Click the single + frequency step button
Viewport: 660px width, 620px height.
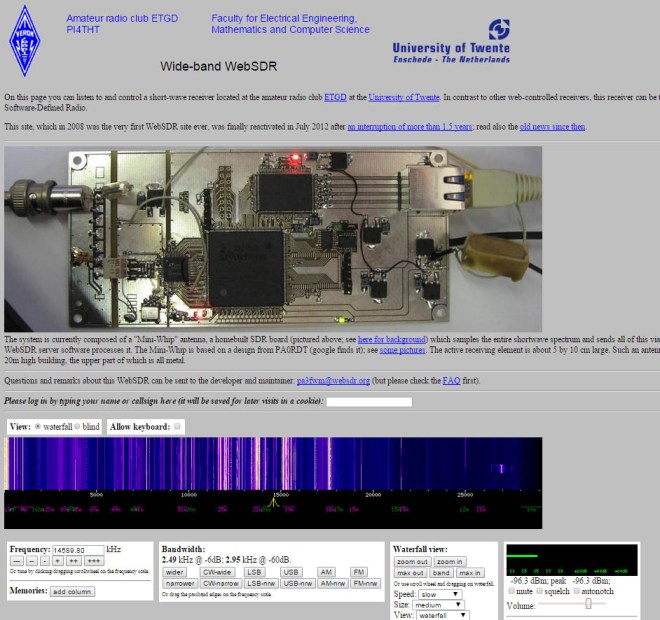pyautogui.click(x=57, y=561)
